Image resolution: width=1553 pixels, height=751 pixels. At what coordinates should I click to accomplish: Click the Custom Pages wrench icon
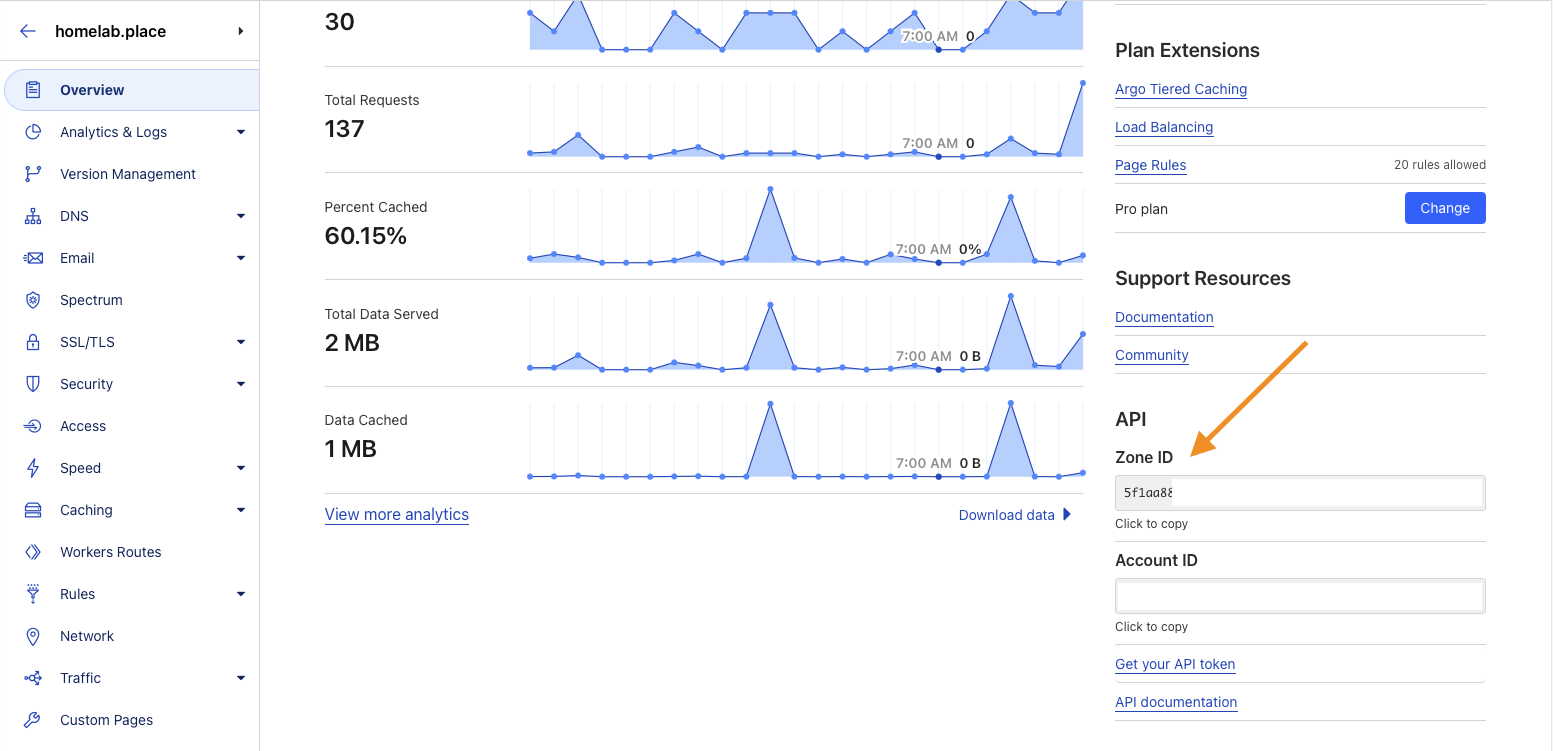[x=33, y=720]
